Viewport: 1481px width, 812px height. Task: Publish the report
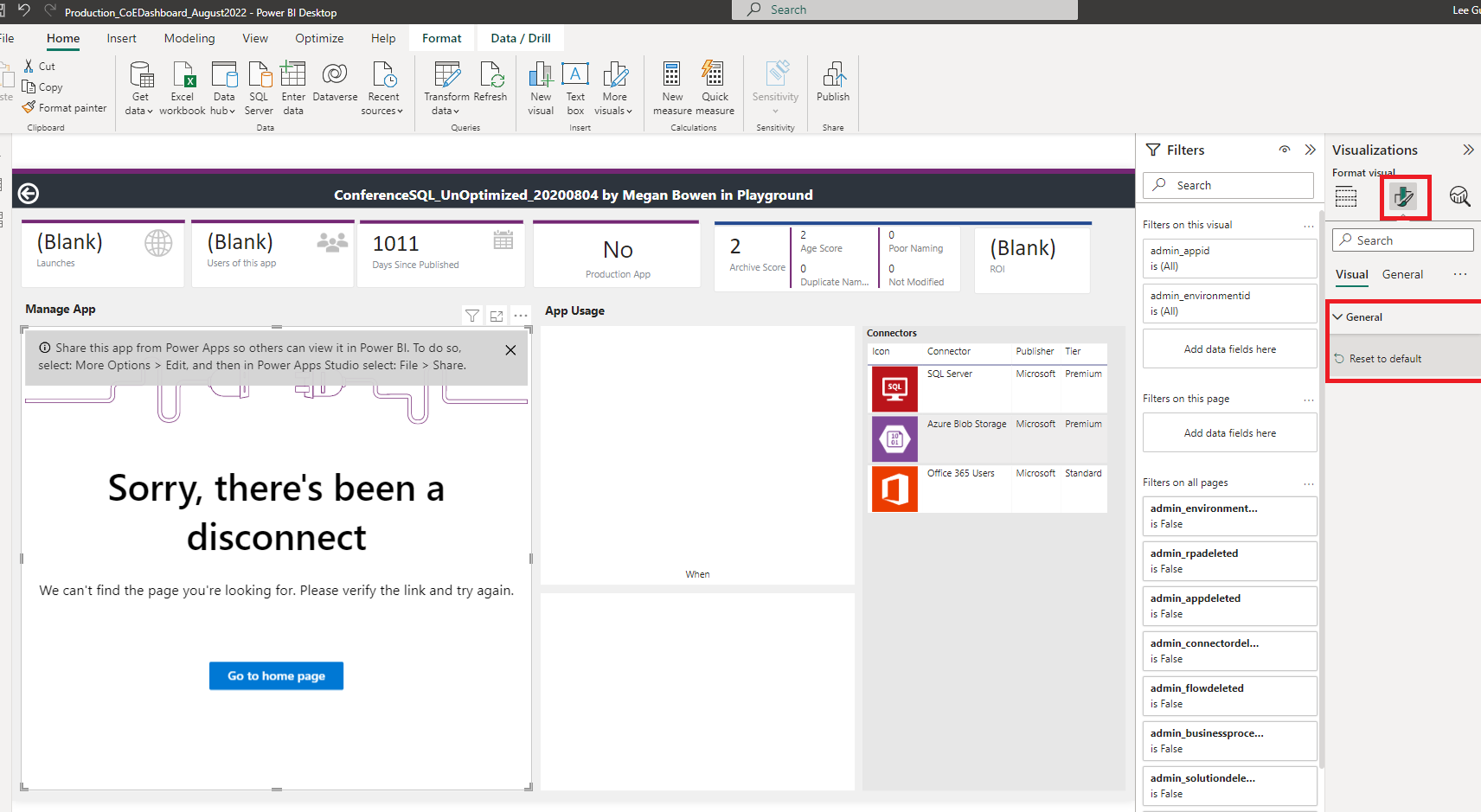[832, 86]
